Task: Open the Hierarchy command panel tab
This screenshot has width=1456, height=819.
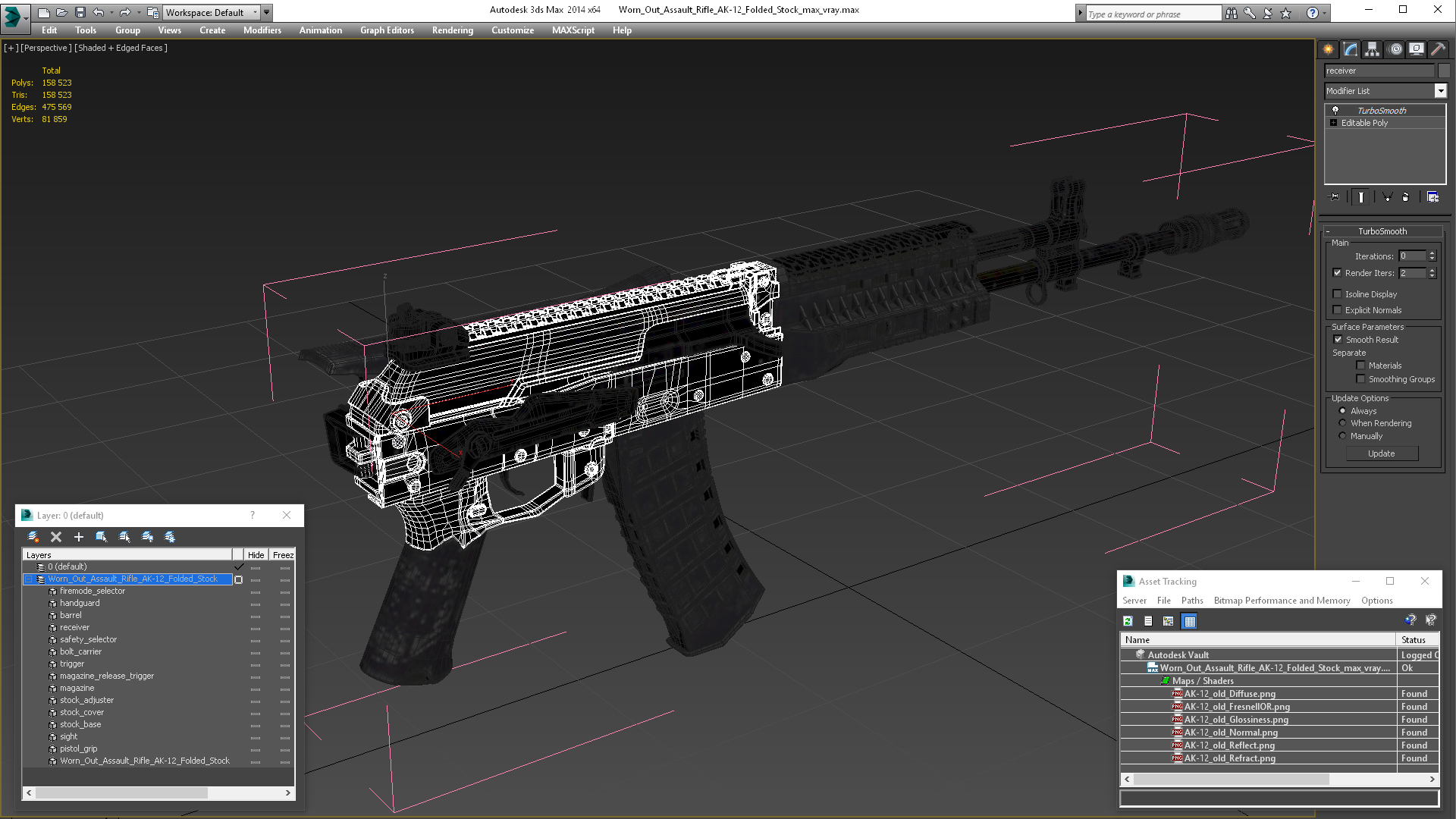Action: (1373, 49)
